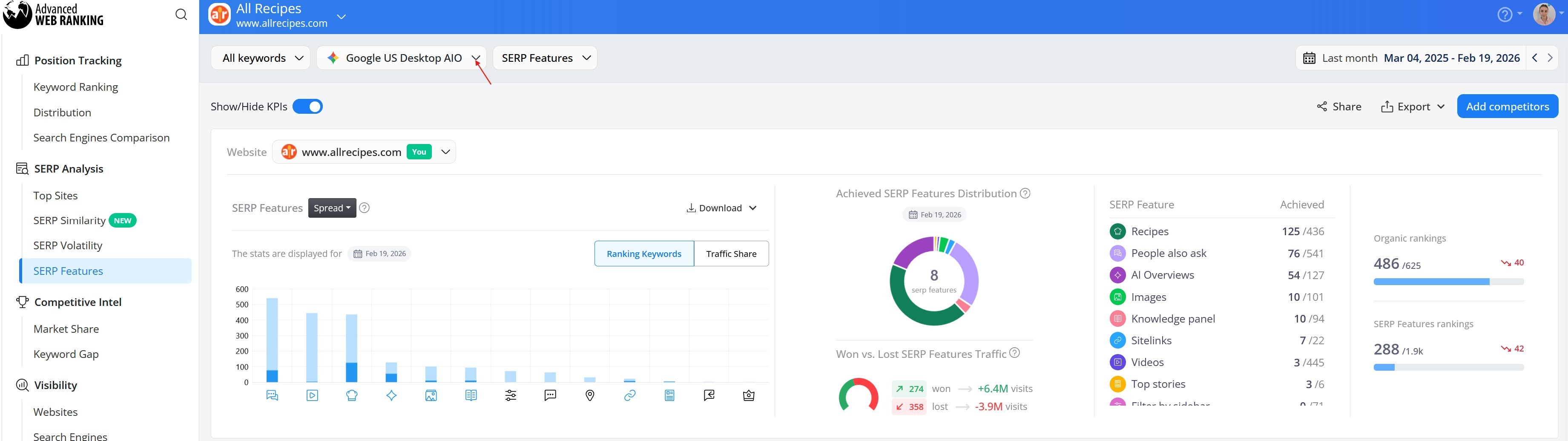Click the Feb 19, 2026 chip above donut chart
This screenshot has width=1568, height=441.
934,215
